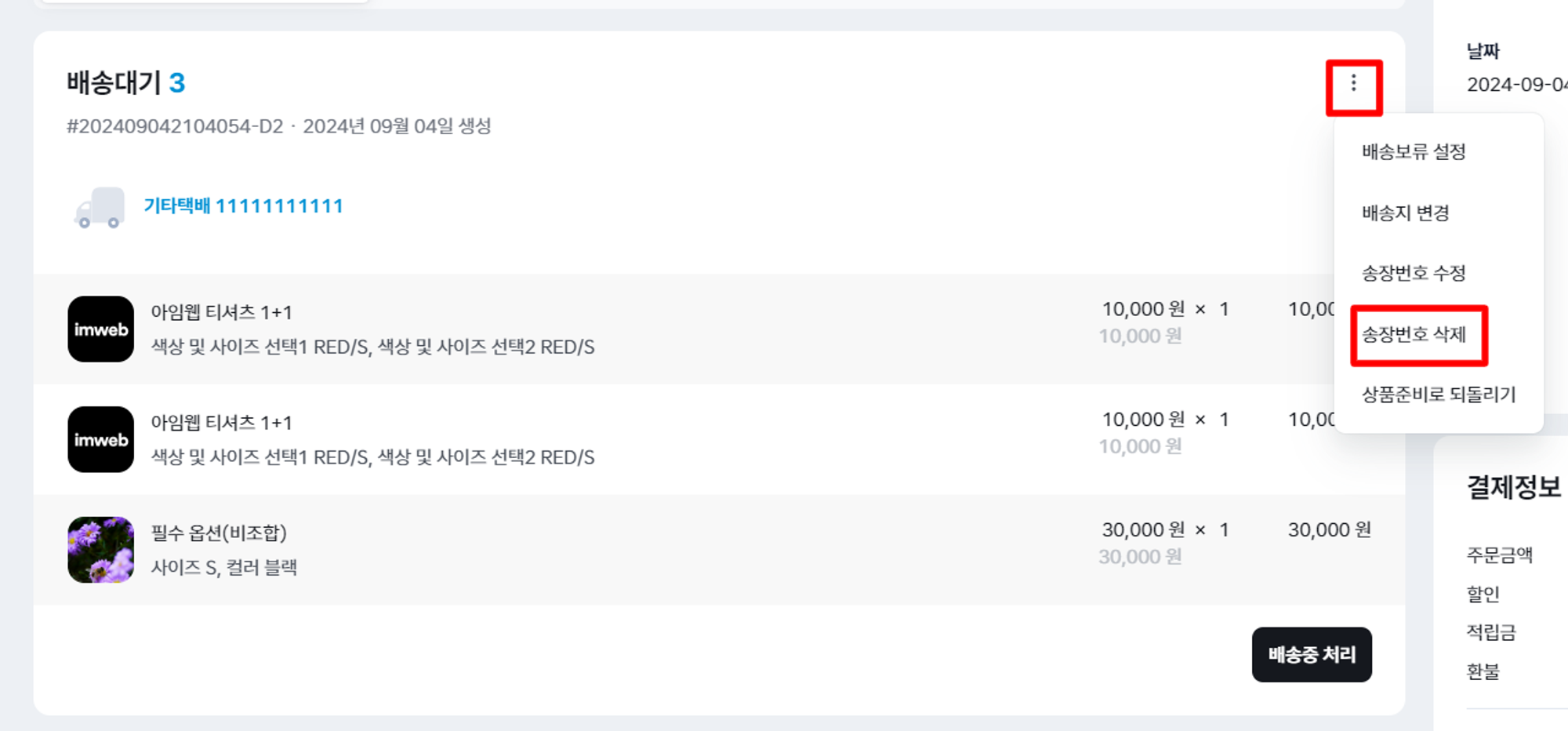Click the first imweb product thumbnail
The width and height of the screenshot is (1568, 731).
click(100, 329)
